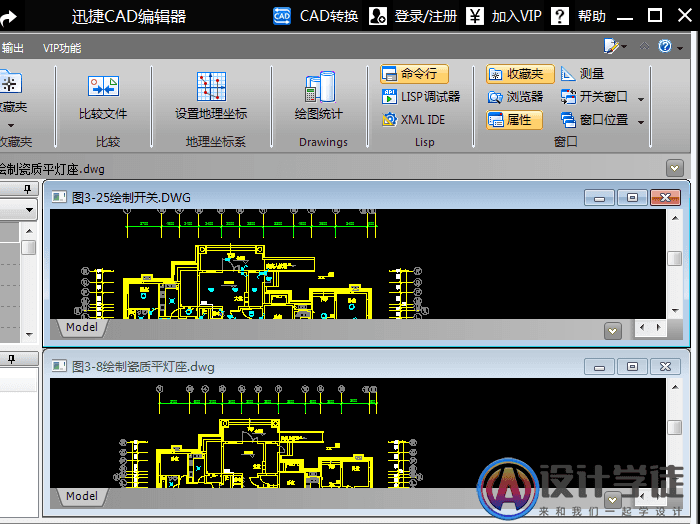Open the left panel combo box dropdown
This screenshot has height=524, width=700.
pyautogui.click(x=29, y=209)
